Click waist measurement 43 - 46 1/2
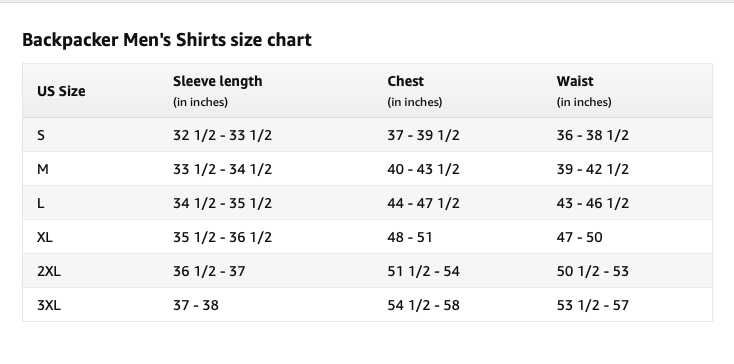Screen dimensions: 734x364 pos(593,204)
